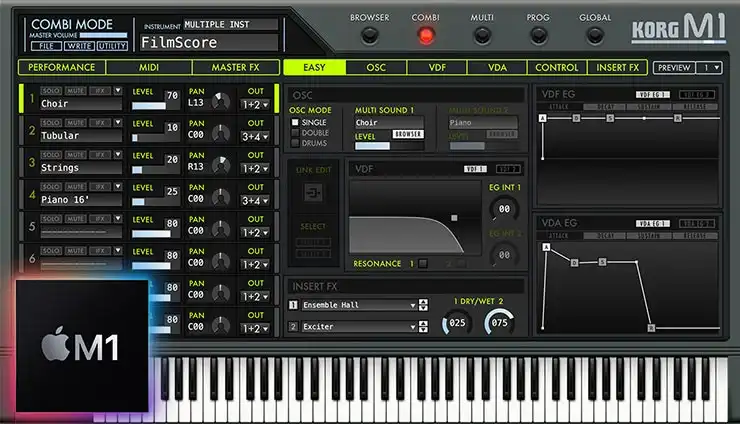Open the PERFORMANCE tab
This screenshot has height=424, width=740.
click(62, 68)
